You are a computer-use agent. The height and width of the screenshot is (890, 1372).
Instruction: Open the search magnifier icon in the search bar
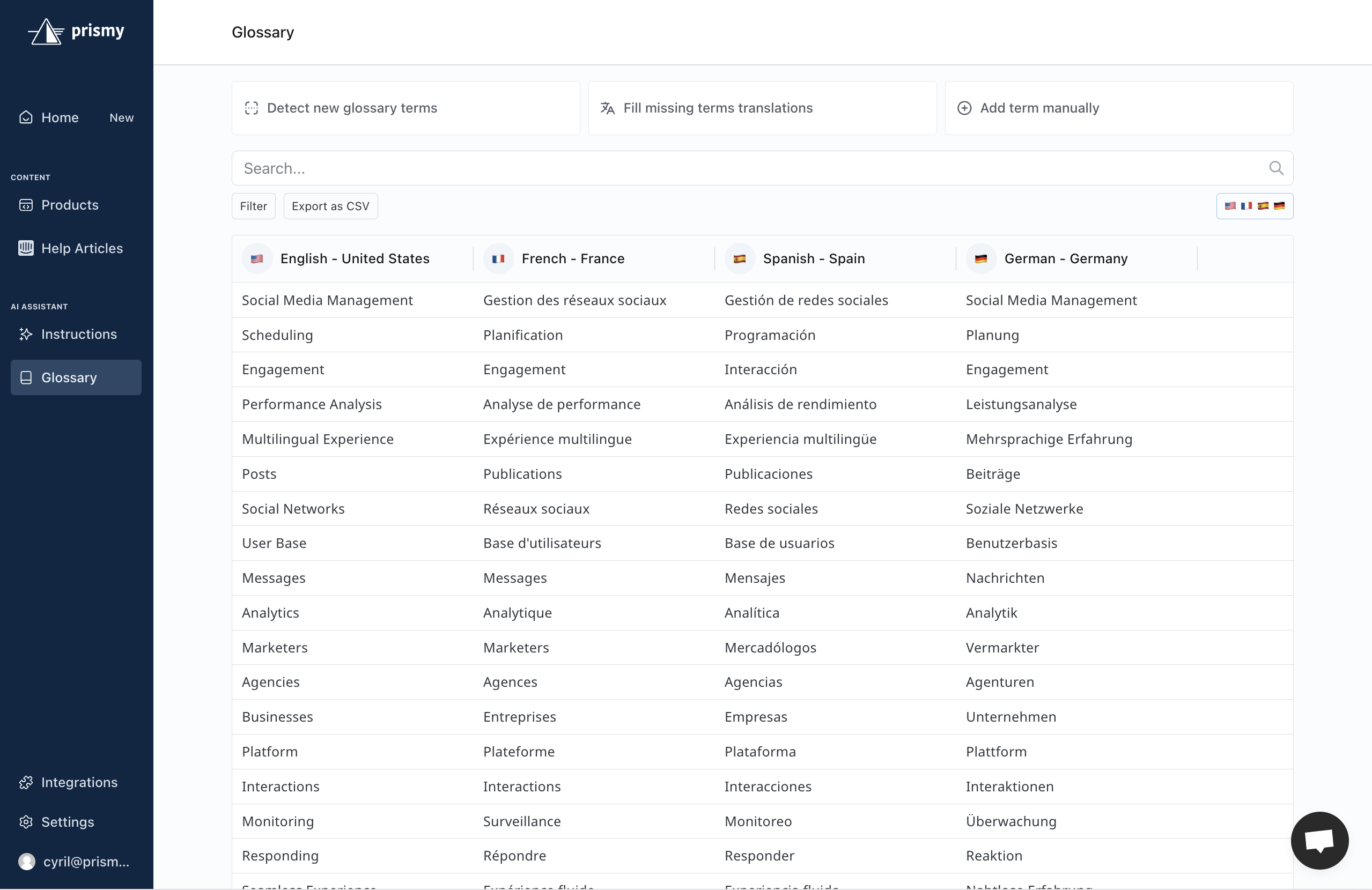(x=1276, y=168)
